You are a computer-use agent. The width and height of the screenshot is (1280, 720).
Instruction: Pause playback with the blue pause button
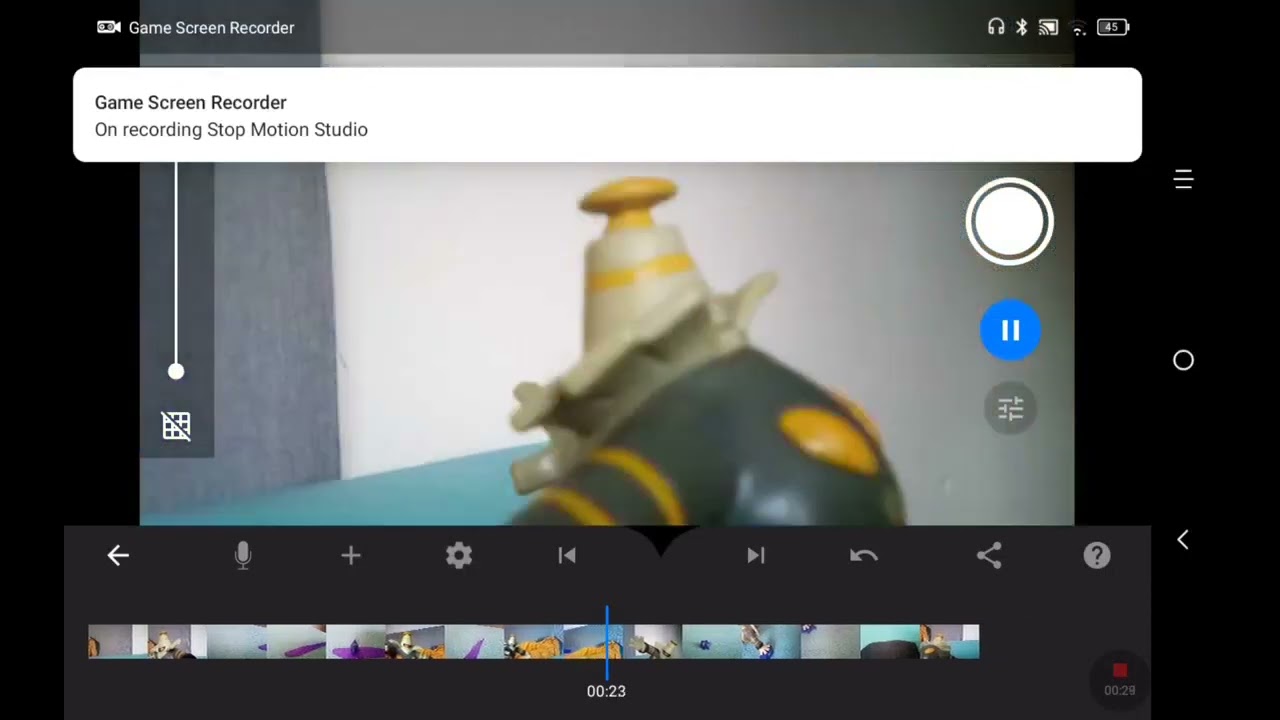tap(1010, 330)
